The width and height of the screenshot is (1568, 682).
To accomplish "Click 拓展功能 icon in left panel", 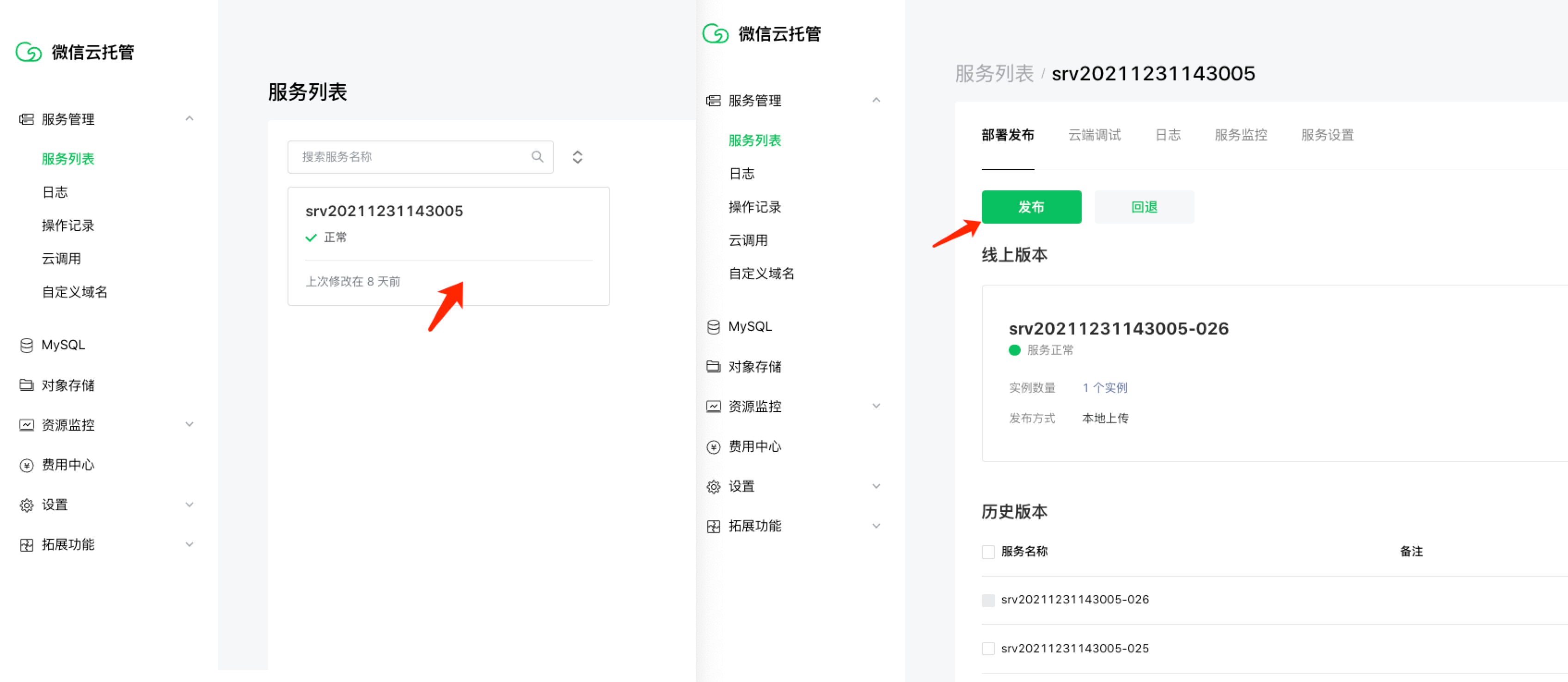I will tap(26, 544).
